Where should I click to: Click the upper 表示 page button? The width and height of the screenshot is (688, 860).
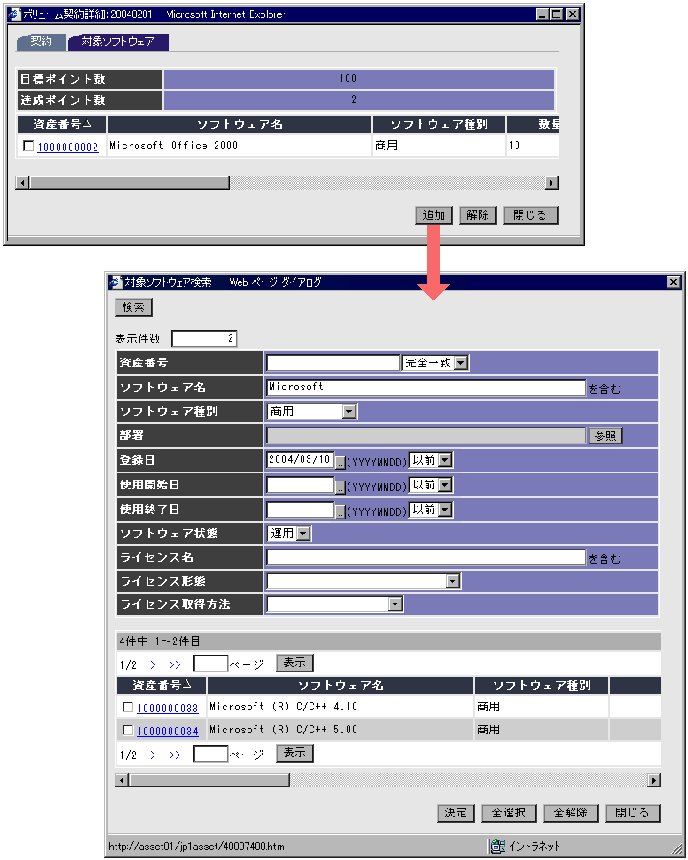(x=295, y=663)
